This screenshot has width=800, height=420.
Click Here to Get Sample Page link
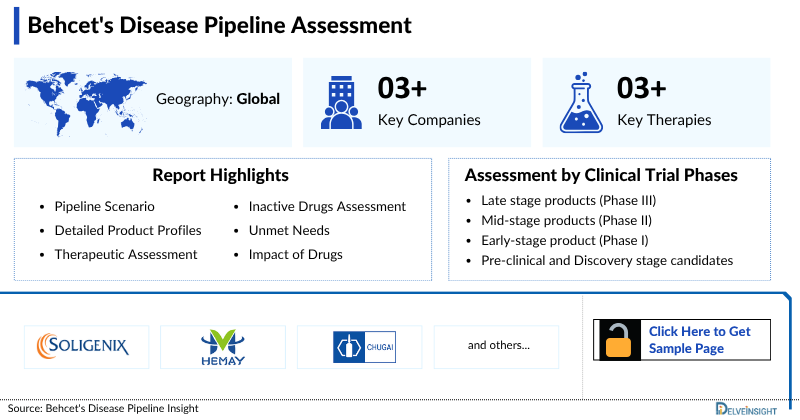point(699,340)
